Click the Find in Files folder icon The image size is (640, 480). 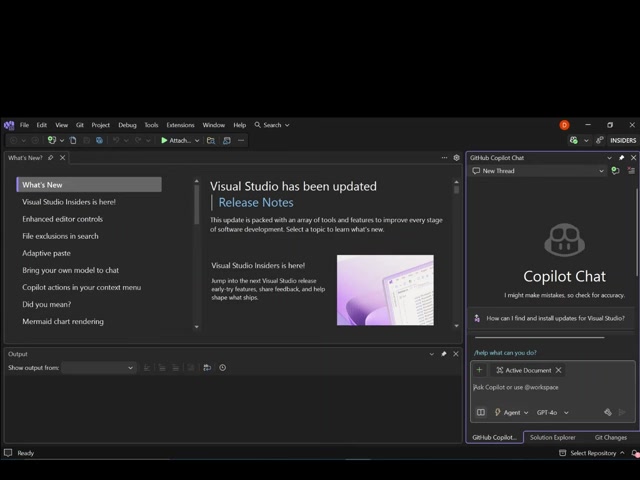tap(211, 140)
